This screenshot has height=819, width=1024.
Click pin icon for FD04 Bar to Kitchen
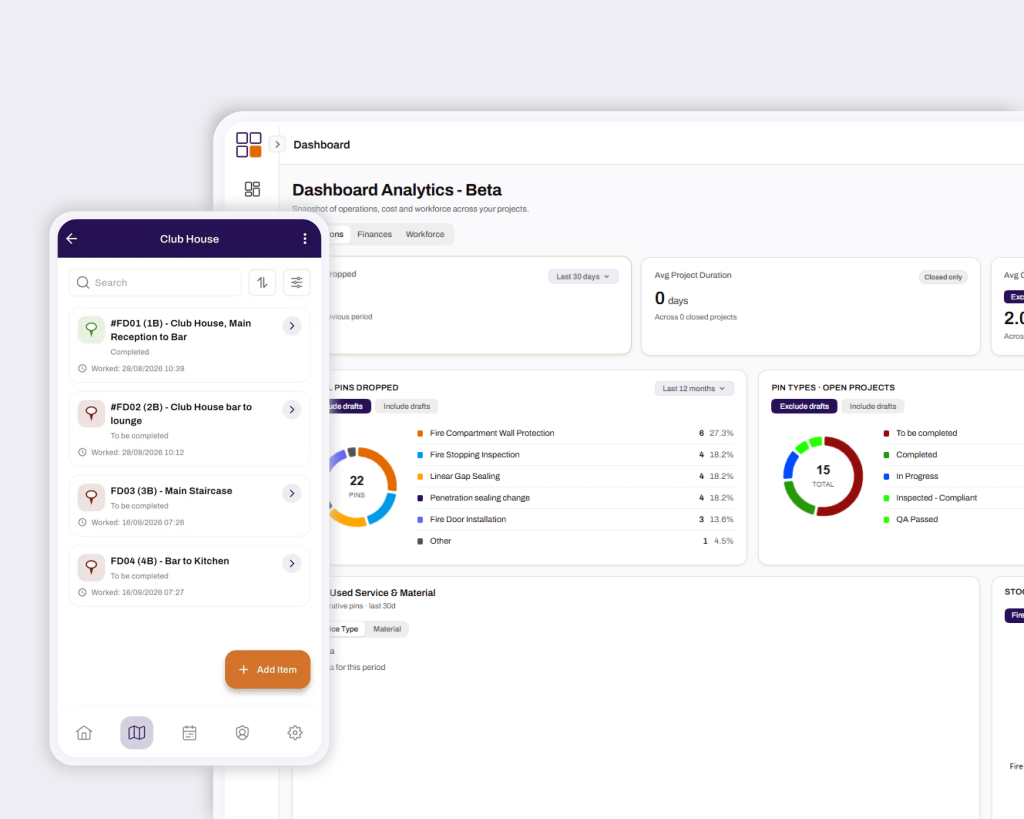click(91, 567)
